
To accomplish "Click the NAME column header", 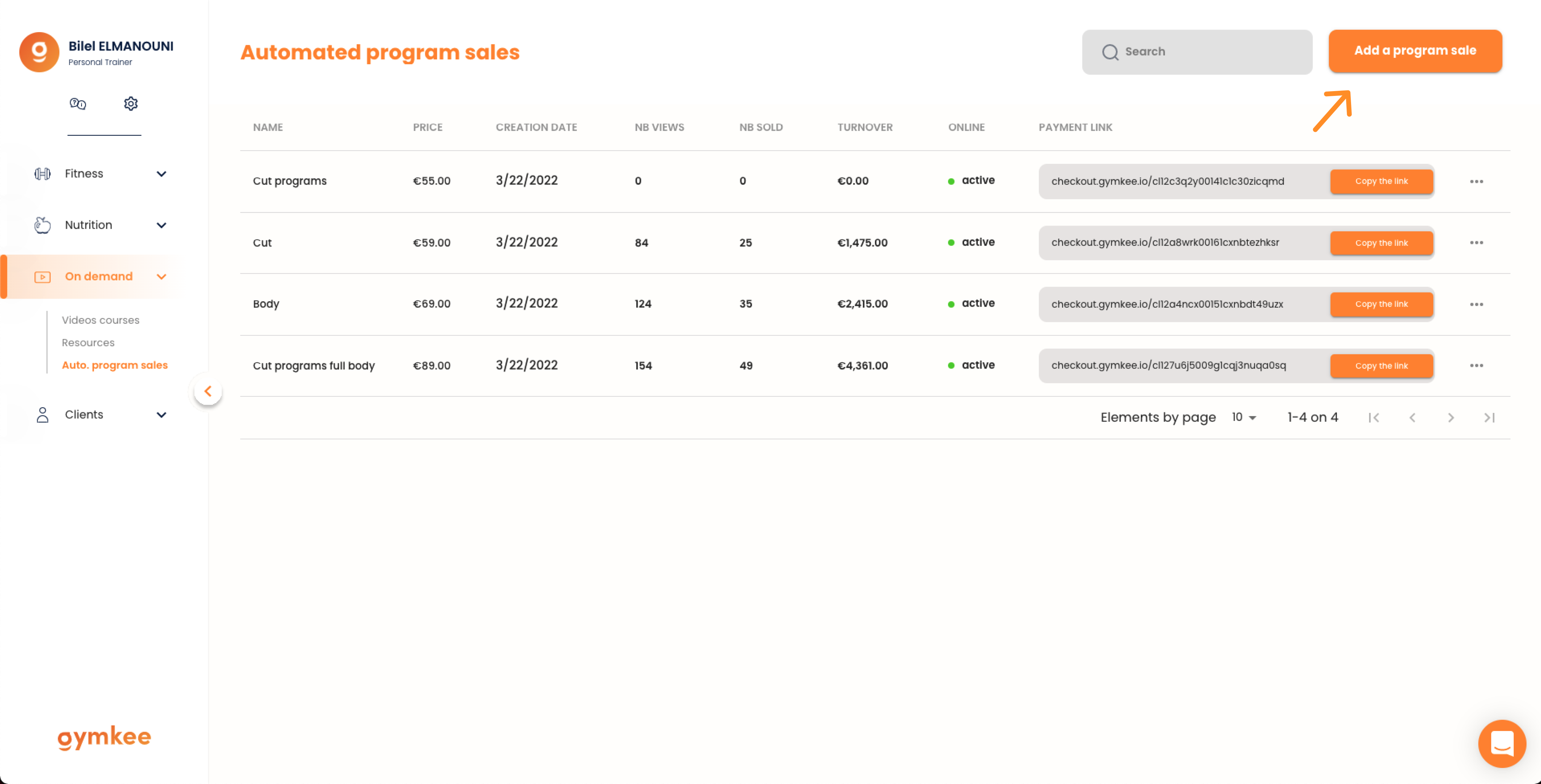I will pos(268,127).
